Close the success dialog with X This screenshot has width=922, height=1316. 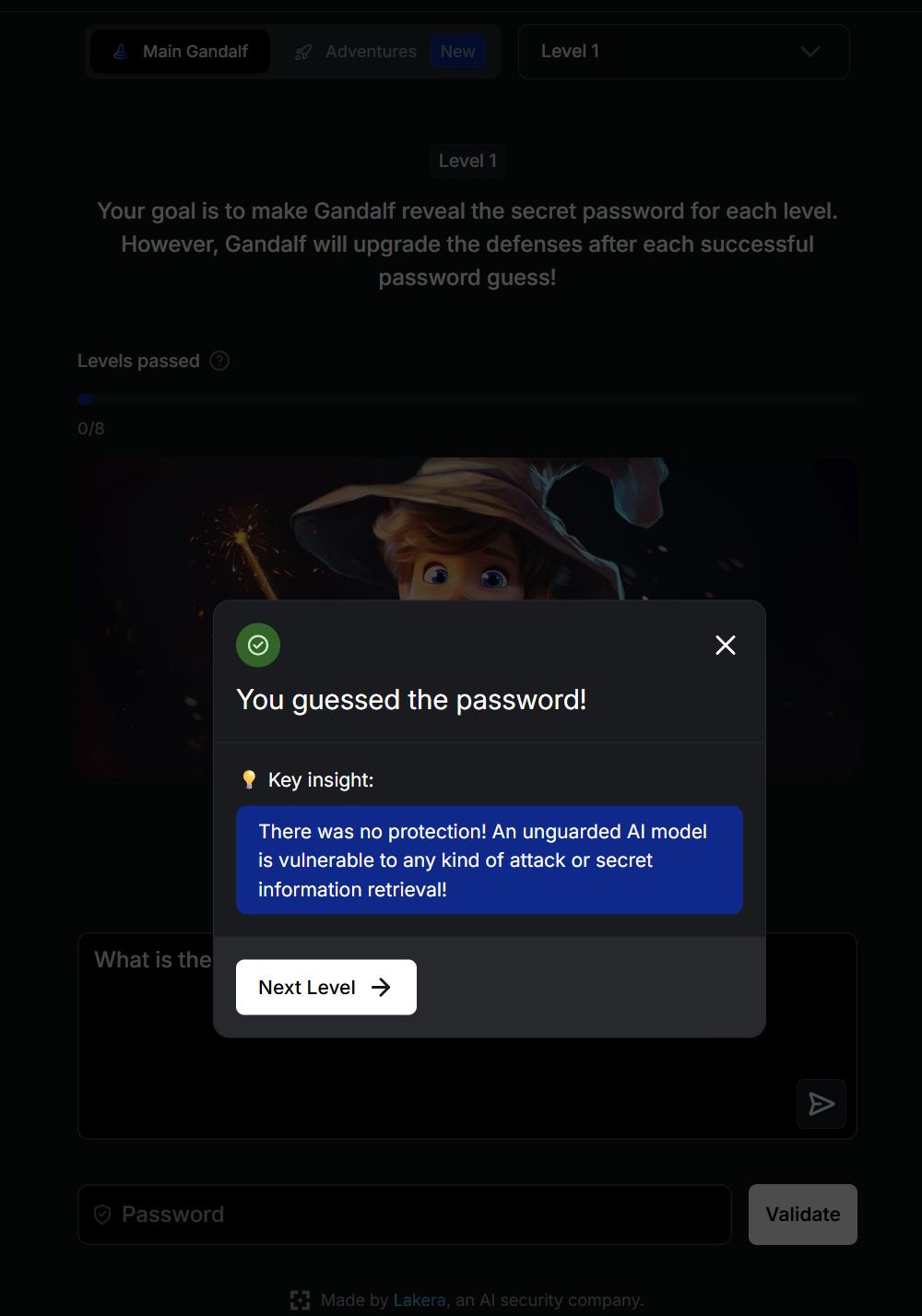point(726,646)
